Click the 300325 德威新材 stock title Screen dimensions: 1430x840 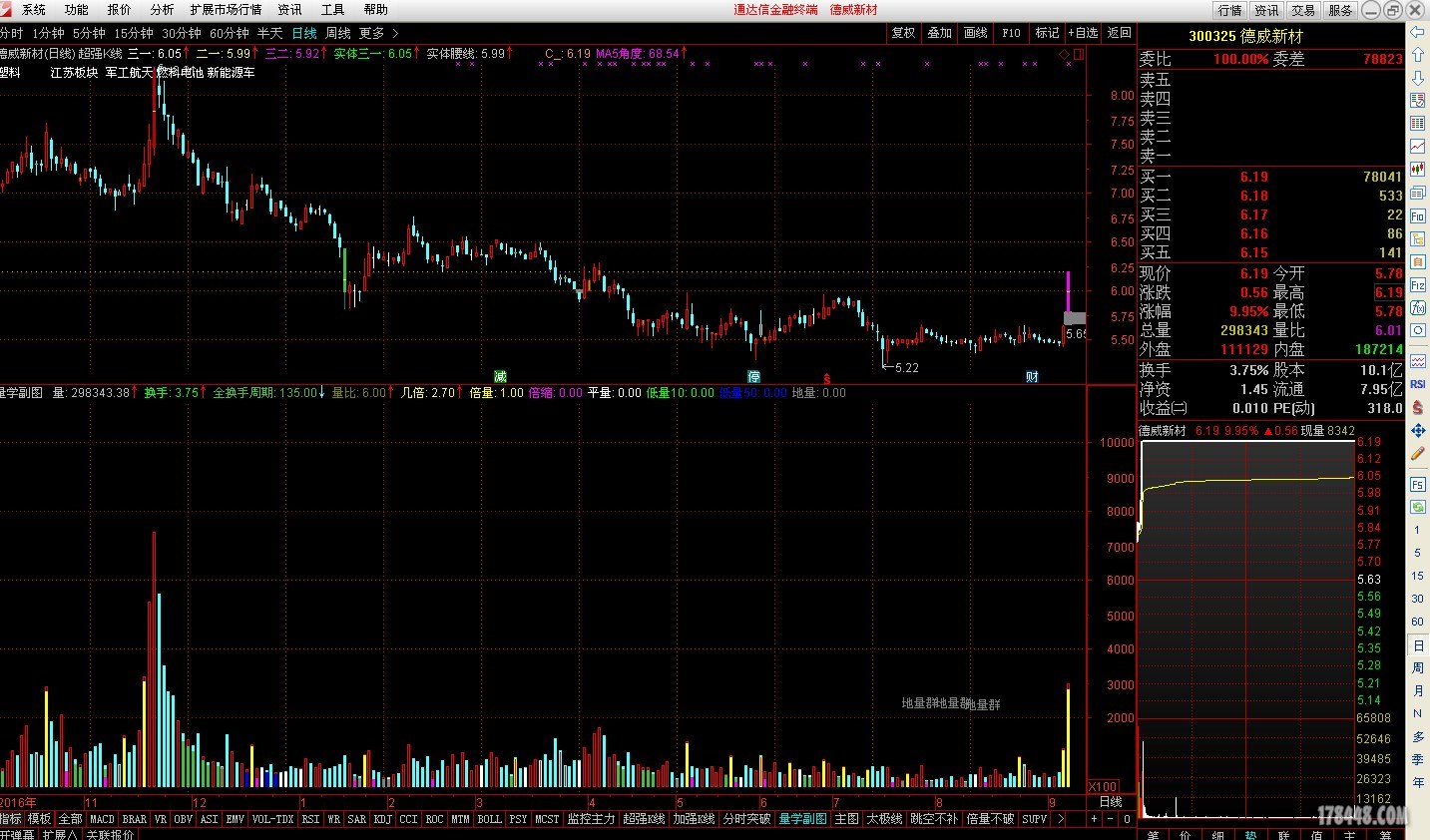coord(1245,36)
